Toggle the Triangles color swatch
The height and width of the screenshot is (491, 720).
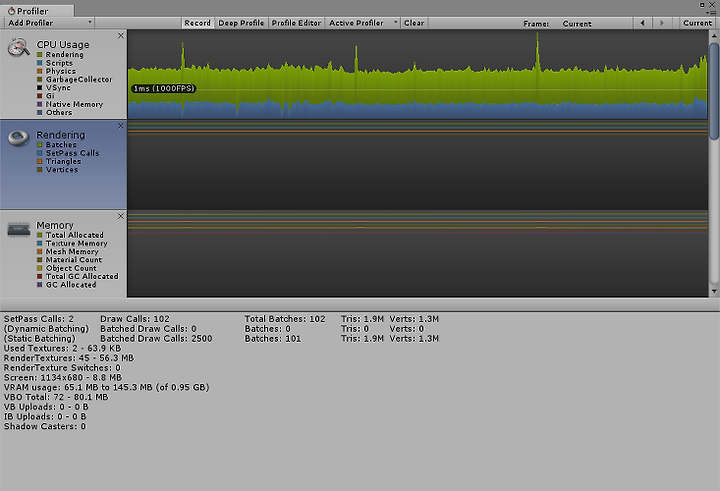point(39,161)
